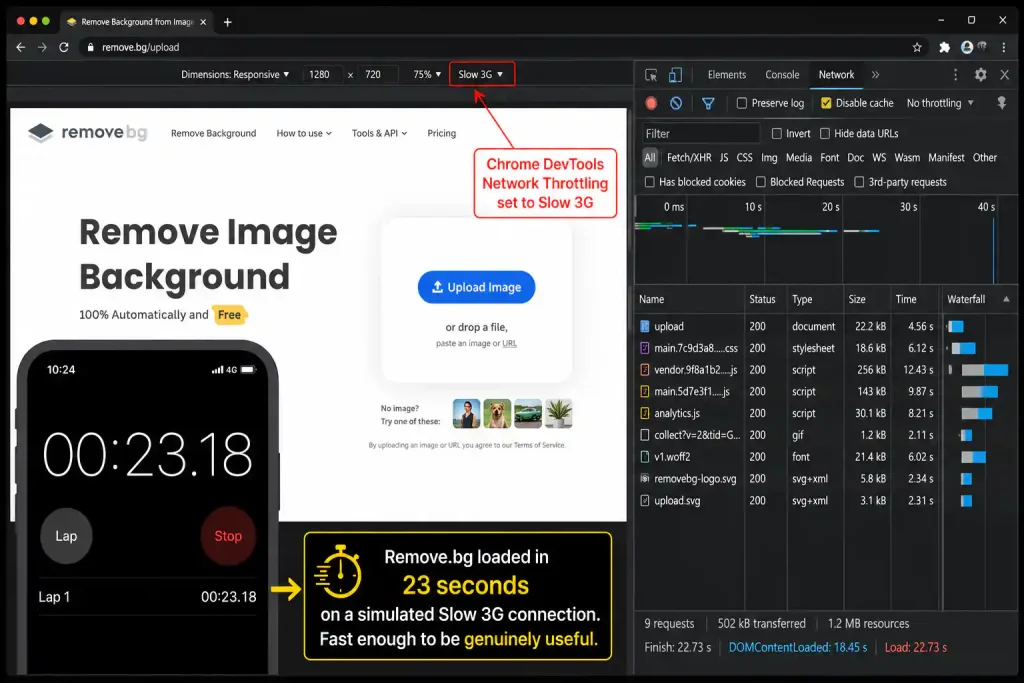1024x683 pixels.
Task: Click the remove.bg logo
Action: (x=88, y=133)
